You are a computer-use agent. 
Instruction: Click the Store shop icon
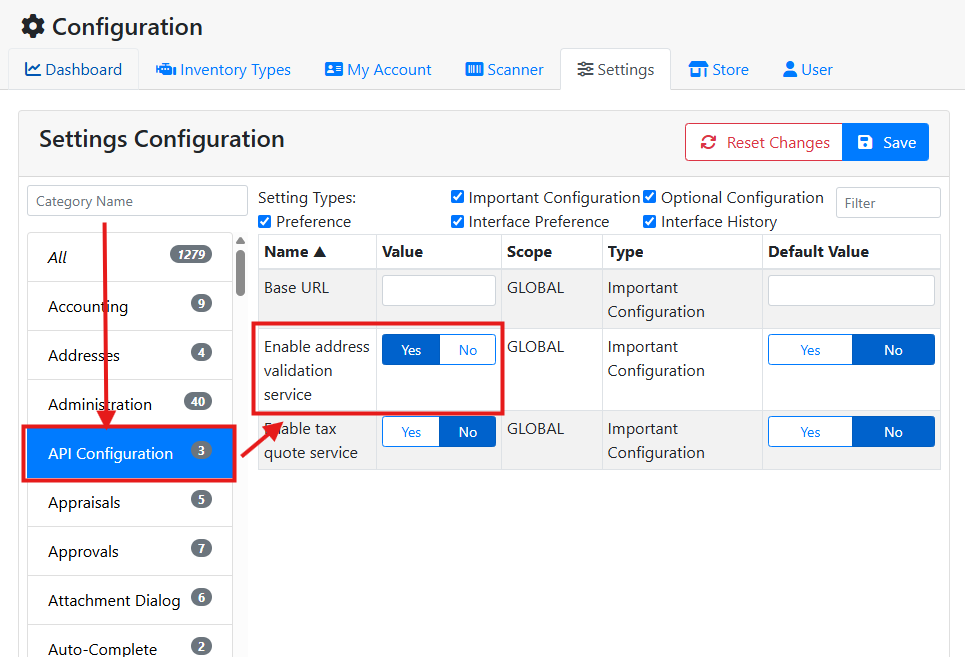[698, 69]
